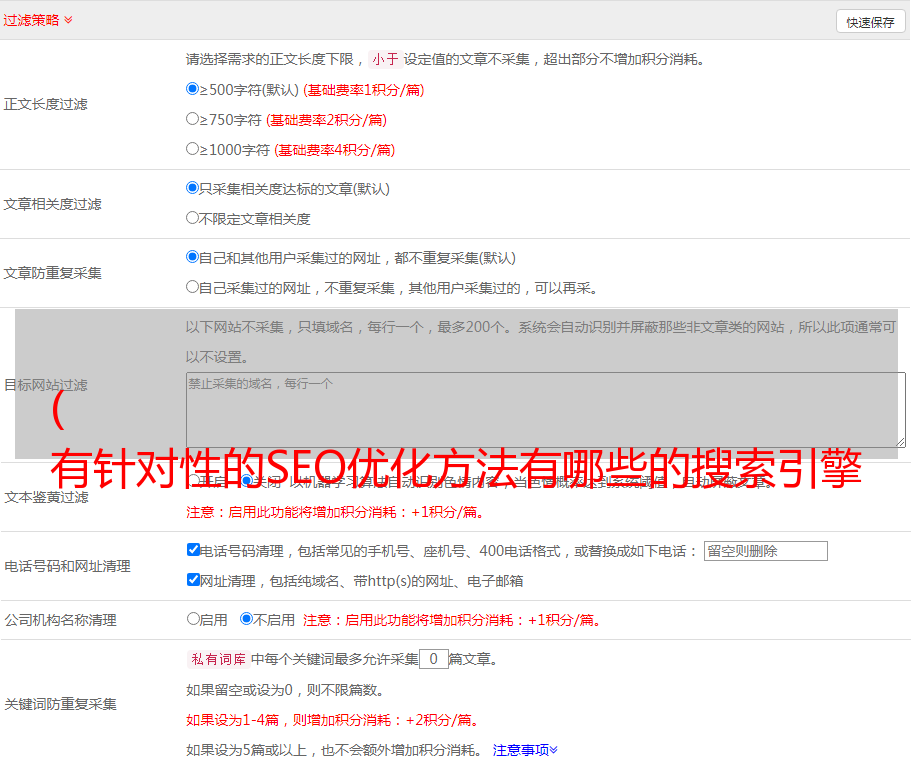Toggle the 网址清理 checkbox

pyautogui.click(x=193, y=579)
